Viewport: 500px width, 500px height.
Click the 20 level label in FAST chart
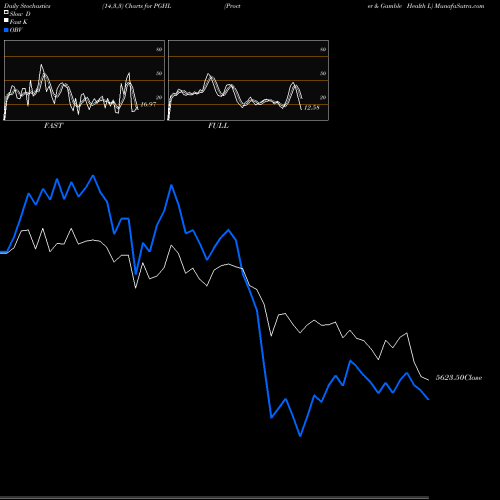click(x=159, y=97)
